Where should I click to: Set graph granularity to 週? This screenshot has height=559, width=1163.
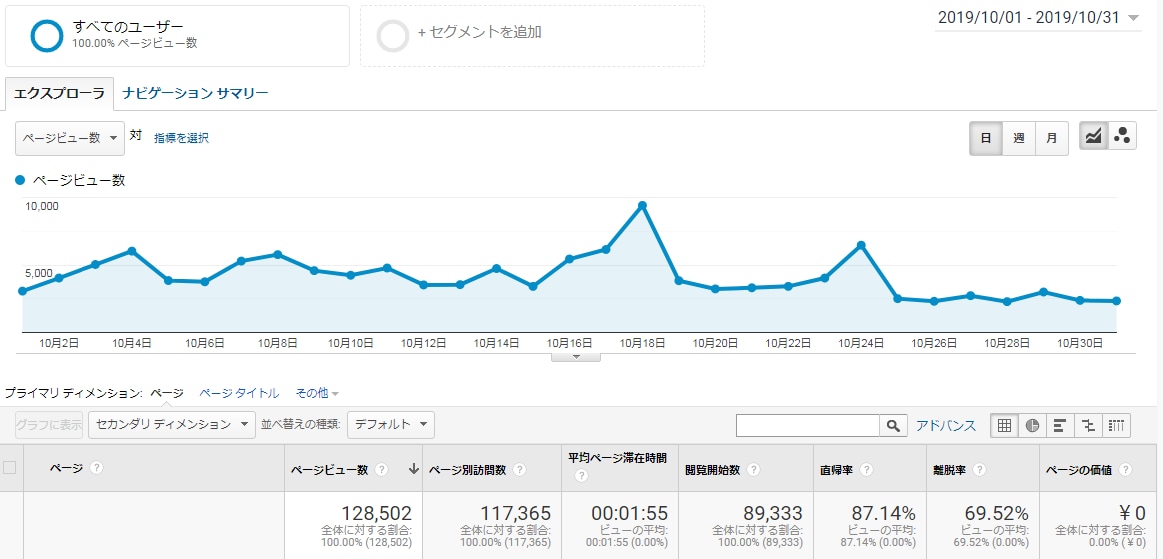click(1018, 138)
